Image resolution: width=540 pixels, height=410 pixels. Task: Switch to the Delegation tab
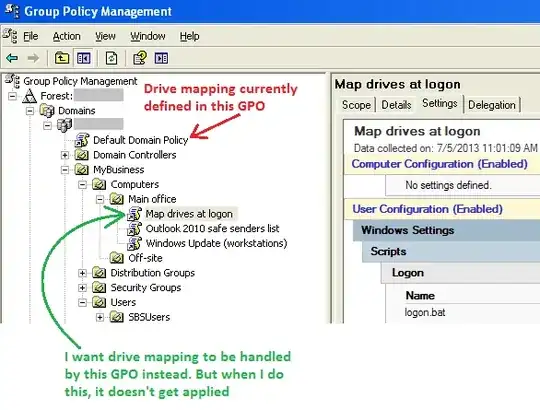492,105
